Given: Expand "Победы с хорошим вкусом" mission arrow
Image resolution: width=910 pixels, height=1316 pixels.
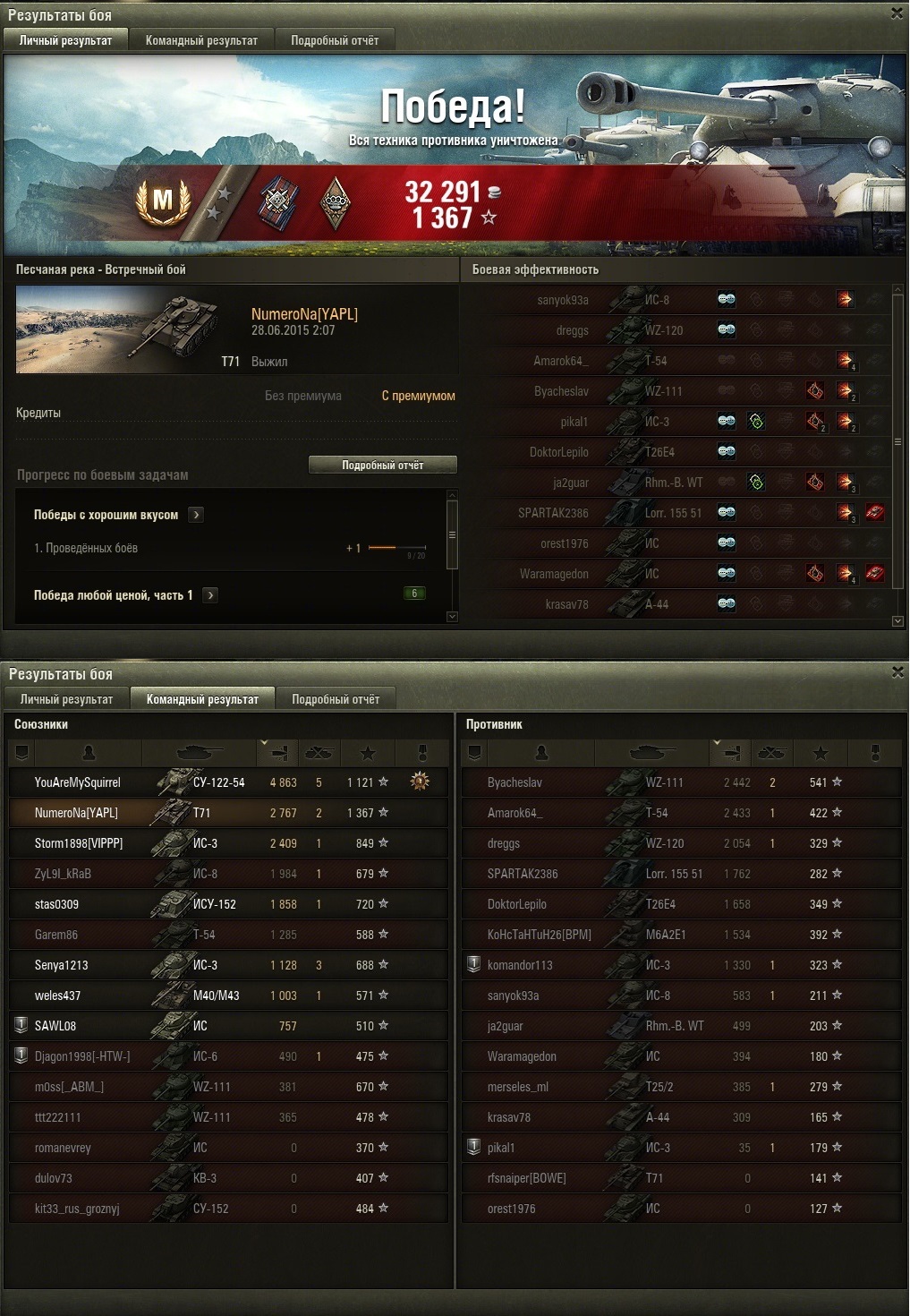Looking at the screenshot, I should coord(197,515).
